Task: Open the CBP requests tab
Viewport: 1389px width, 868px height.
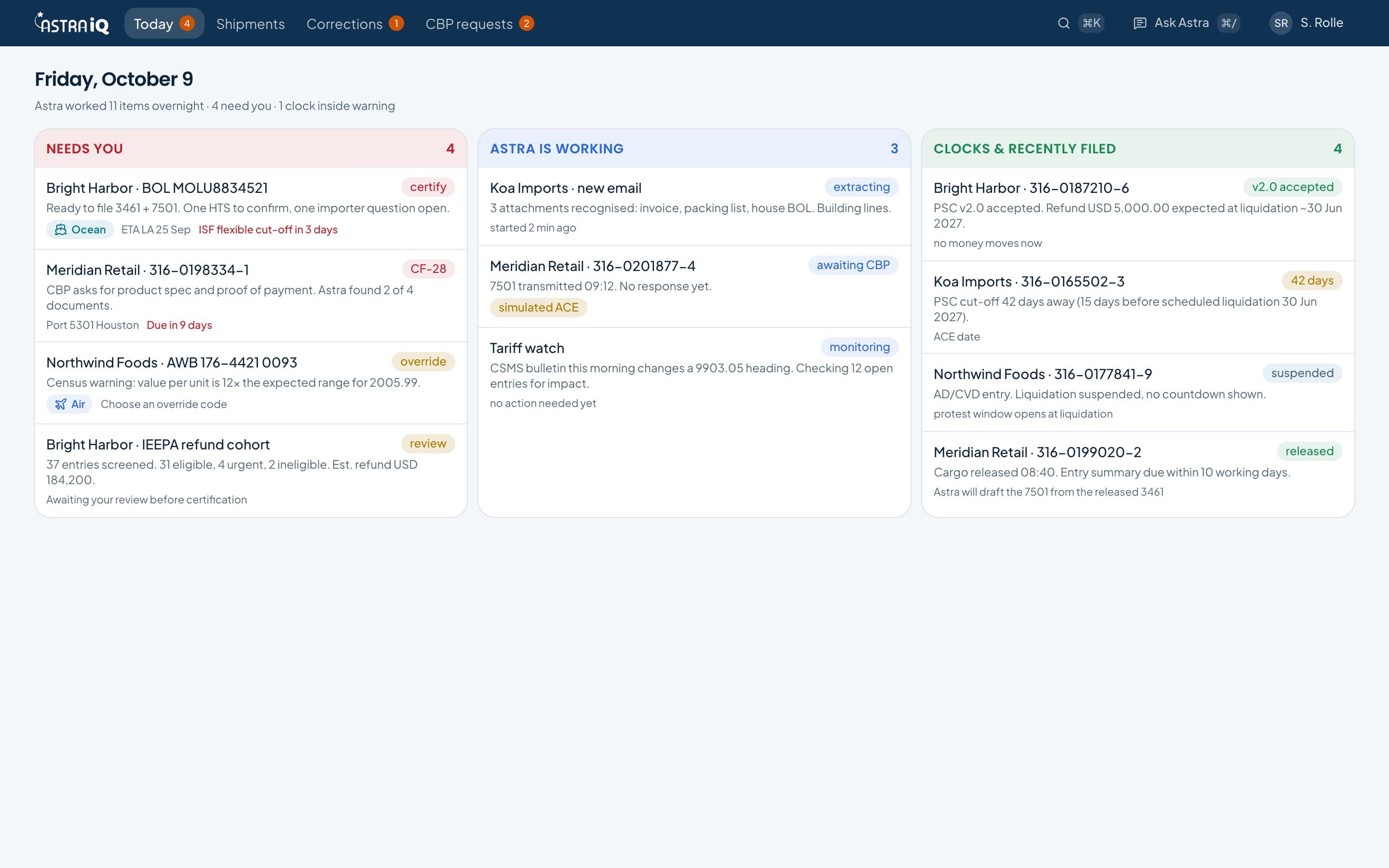Action: [479, 24]
